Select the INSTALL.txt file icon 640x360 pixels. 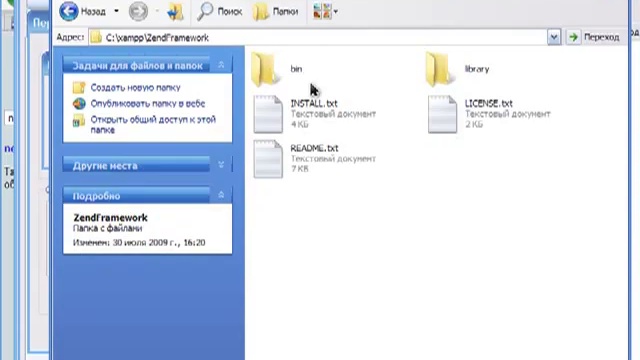[x=268, y=114]
